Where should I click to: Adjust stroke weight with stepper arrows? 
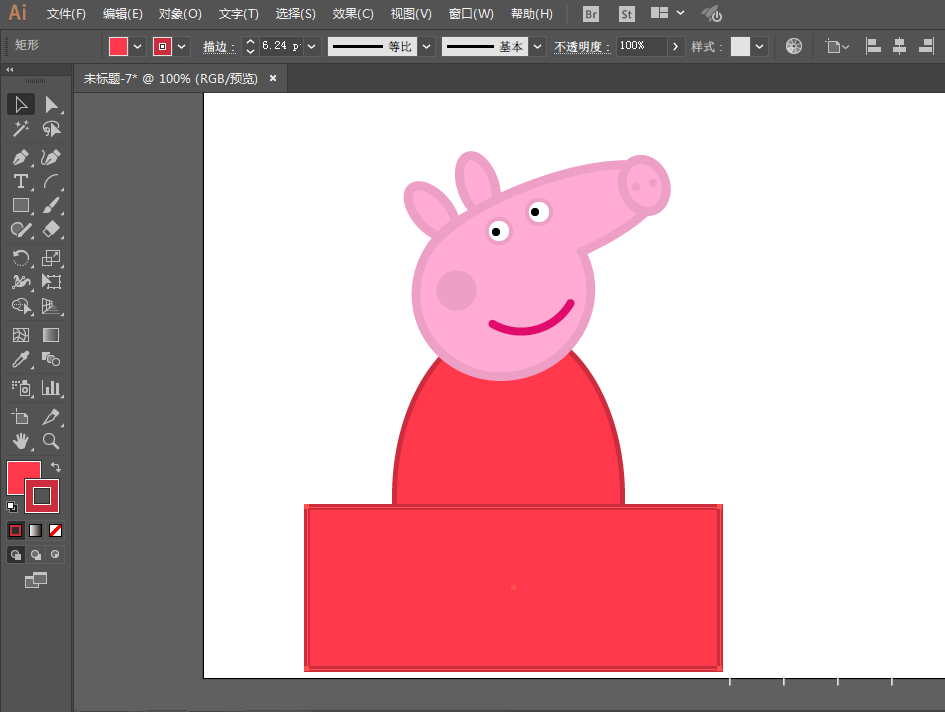click(x=251, y=46)
